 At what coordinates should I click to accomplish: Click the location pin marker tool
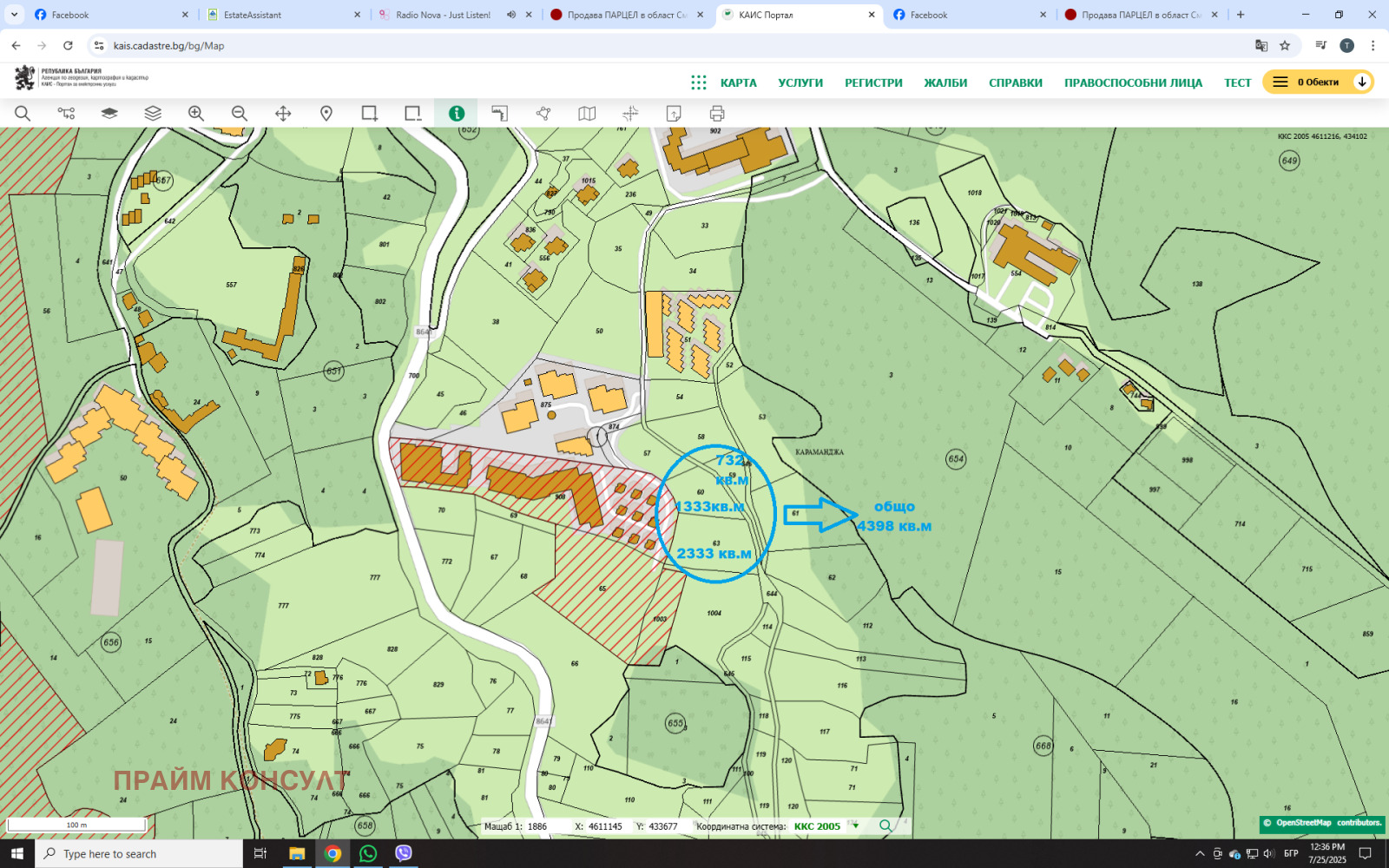tap(326, 114)
